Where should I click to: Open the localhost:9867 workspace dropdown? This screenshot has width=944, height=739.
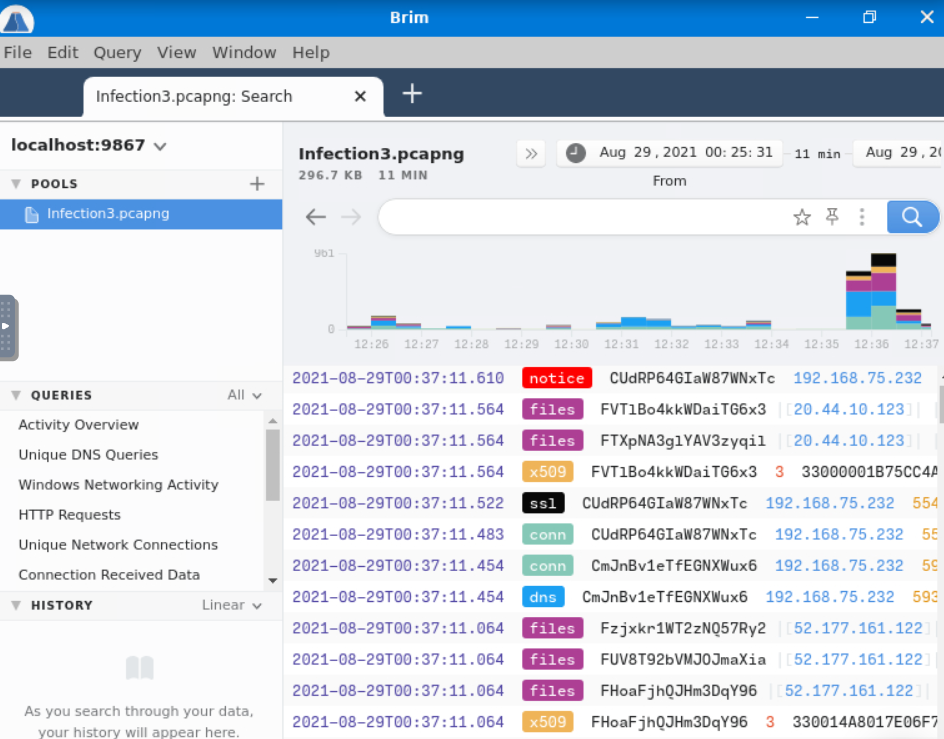[88, 145]
